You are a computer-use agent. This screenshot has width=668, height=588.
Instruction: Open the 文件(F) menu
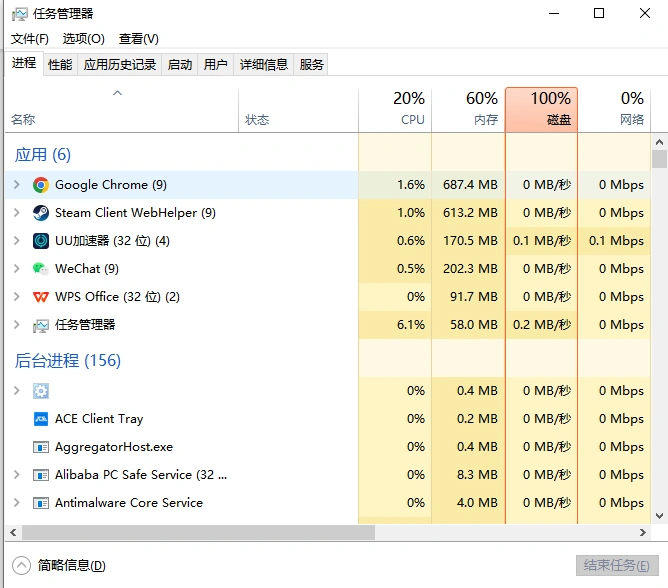pyautogui.click(x=30, y=39)
